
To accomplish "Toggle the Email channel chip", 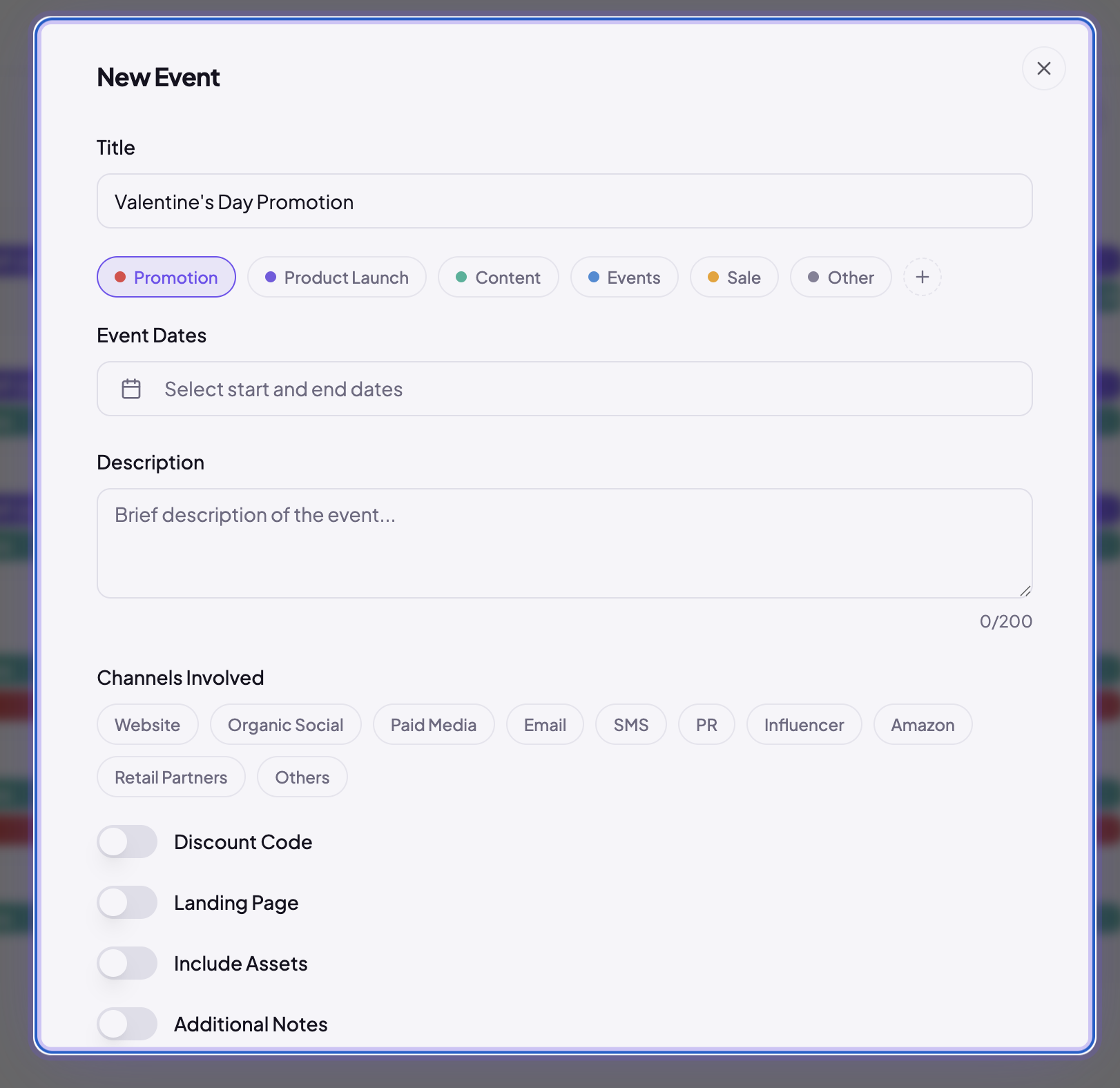I will pyautogui.click(x=545, y=724).
